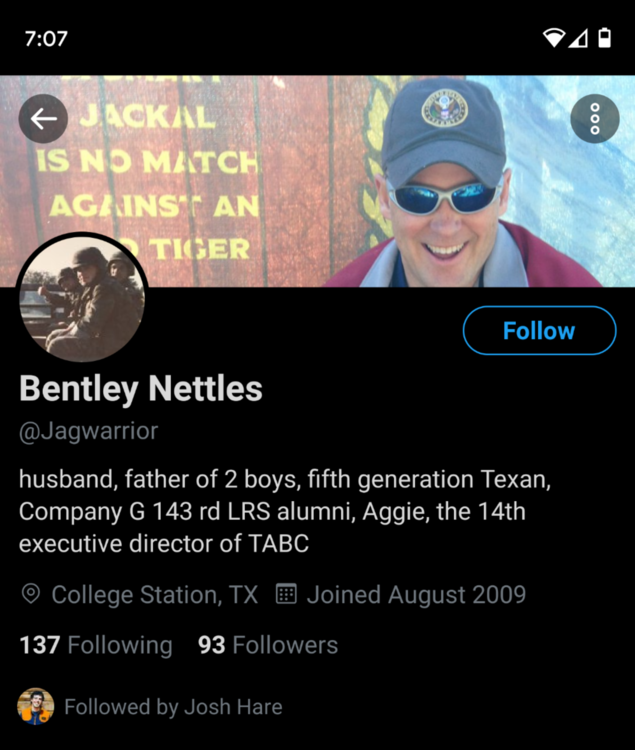Tap the cellular signal icon
635x750 pixels.
(x=578, y=38)
